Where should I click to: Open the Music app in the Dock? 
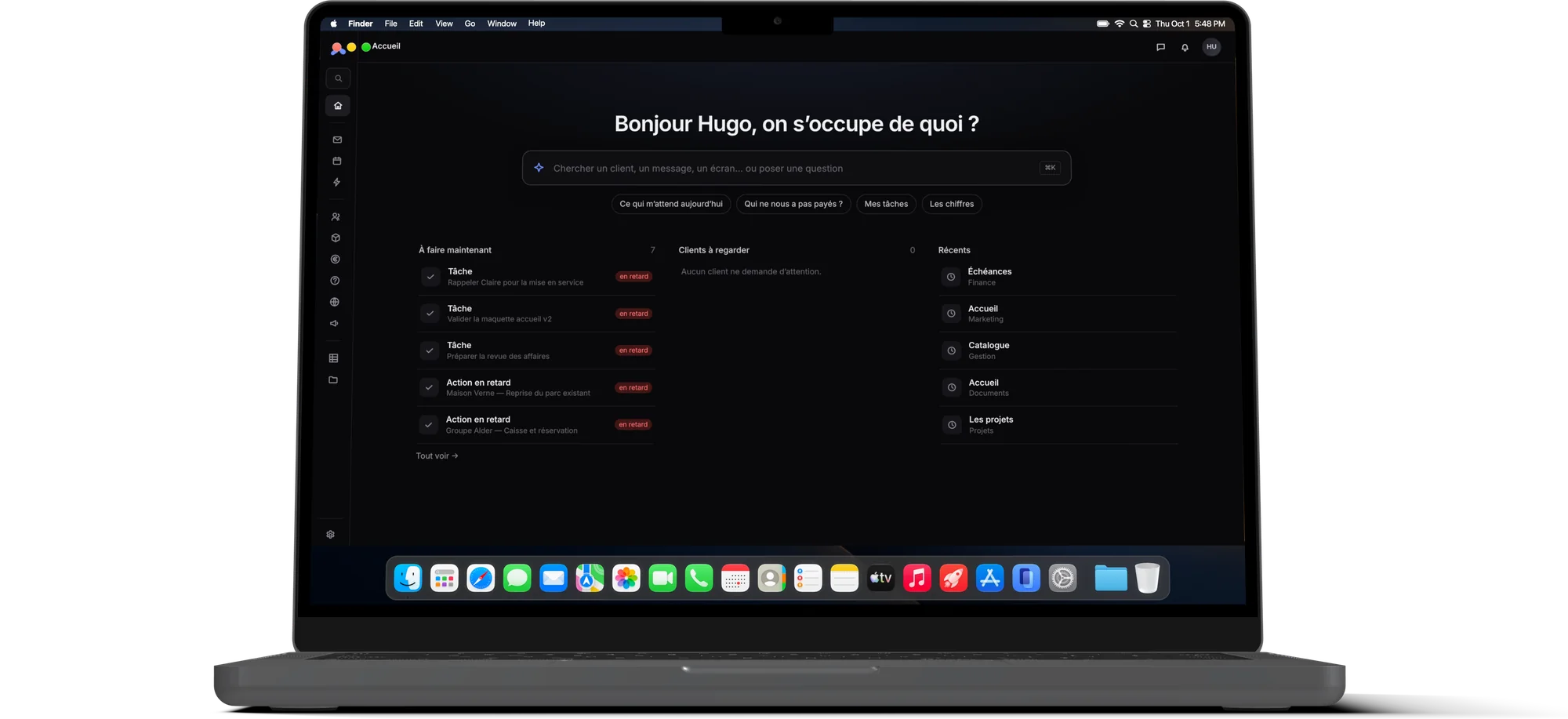[x=917, y=579]
